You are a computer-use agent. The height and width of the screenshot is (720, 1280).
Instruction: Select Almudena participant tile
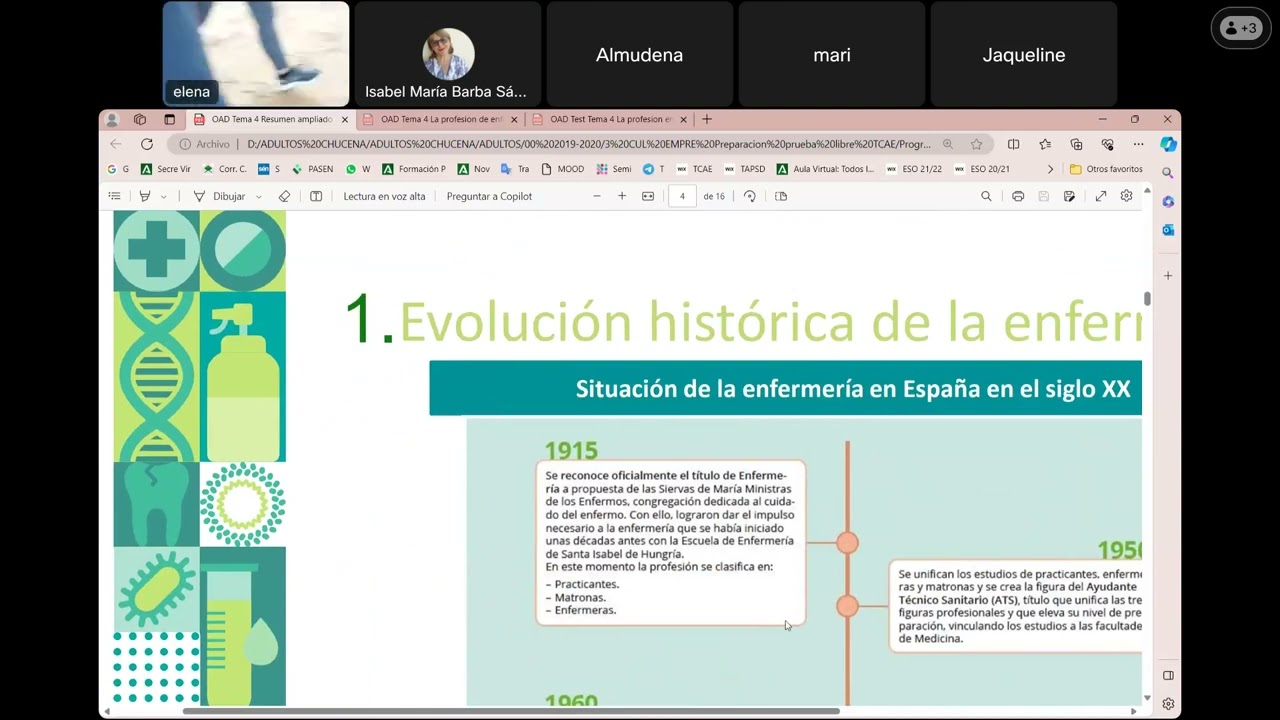(639, 54)
